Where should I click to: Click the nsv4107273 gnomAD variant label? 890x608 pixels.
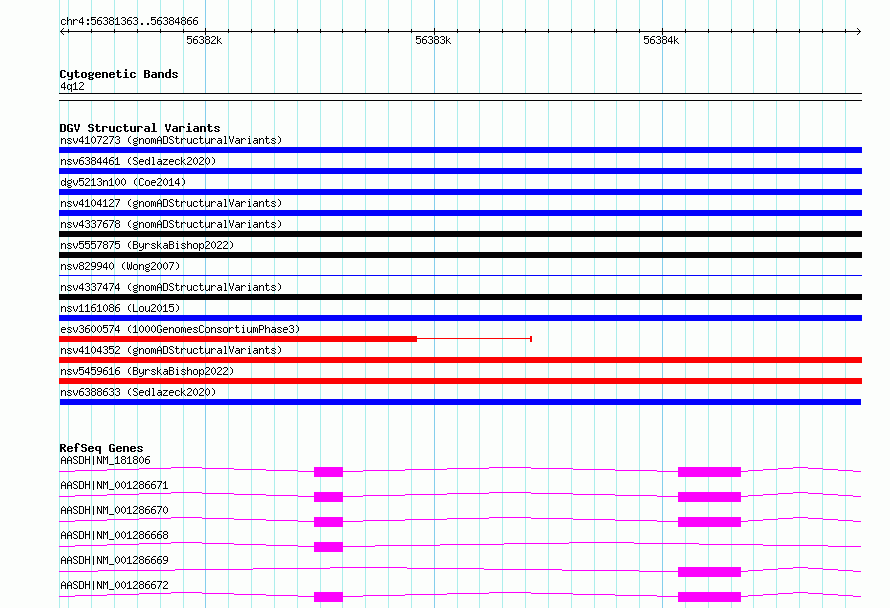(171, 140)
